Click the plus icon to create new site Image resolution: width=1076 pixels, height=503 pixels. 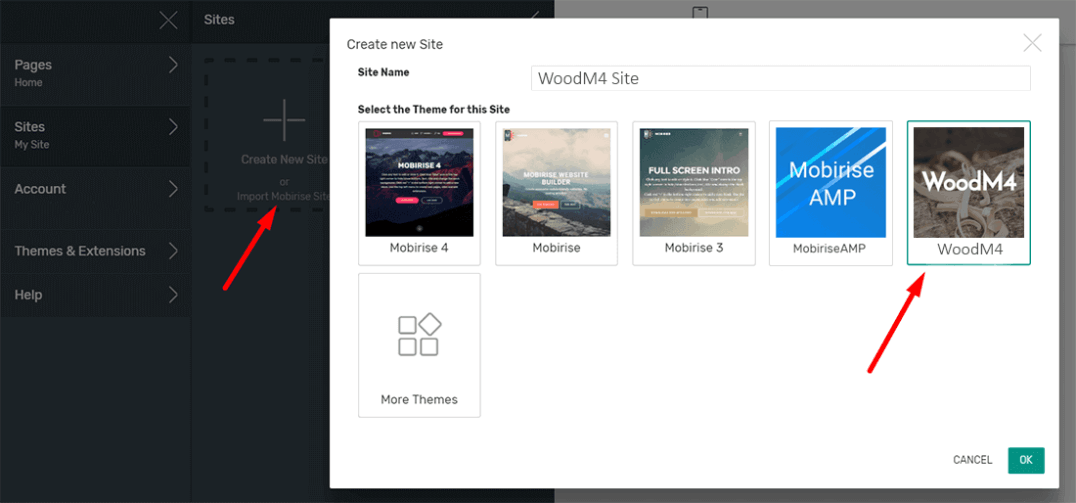click(284, 120)
